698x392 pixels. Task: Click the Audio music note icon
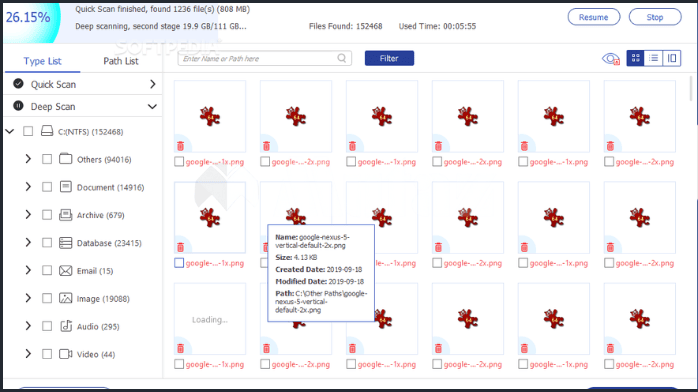coord(66,326)
